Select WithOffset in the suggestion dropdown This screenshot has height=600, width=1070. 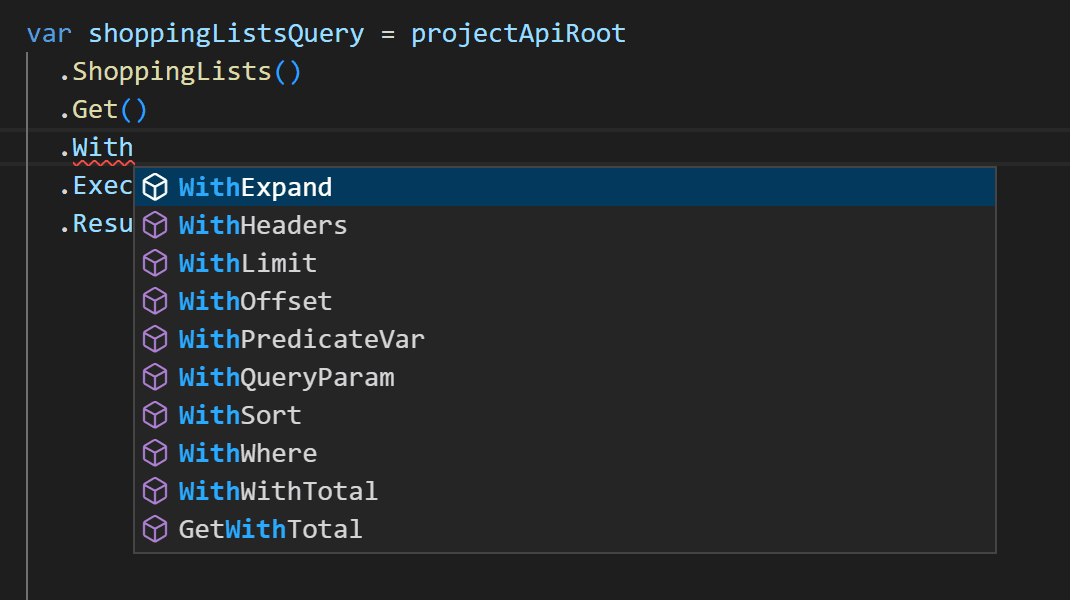[255, 300]
